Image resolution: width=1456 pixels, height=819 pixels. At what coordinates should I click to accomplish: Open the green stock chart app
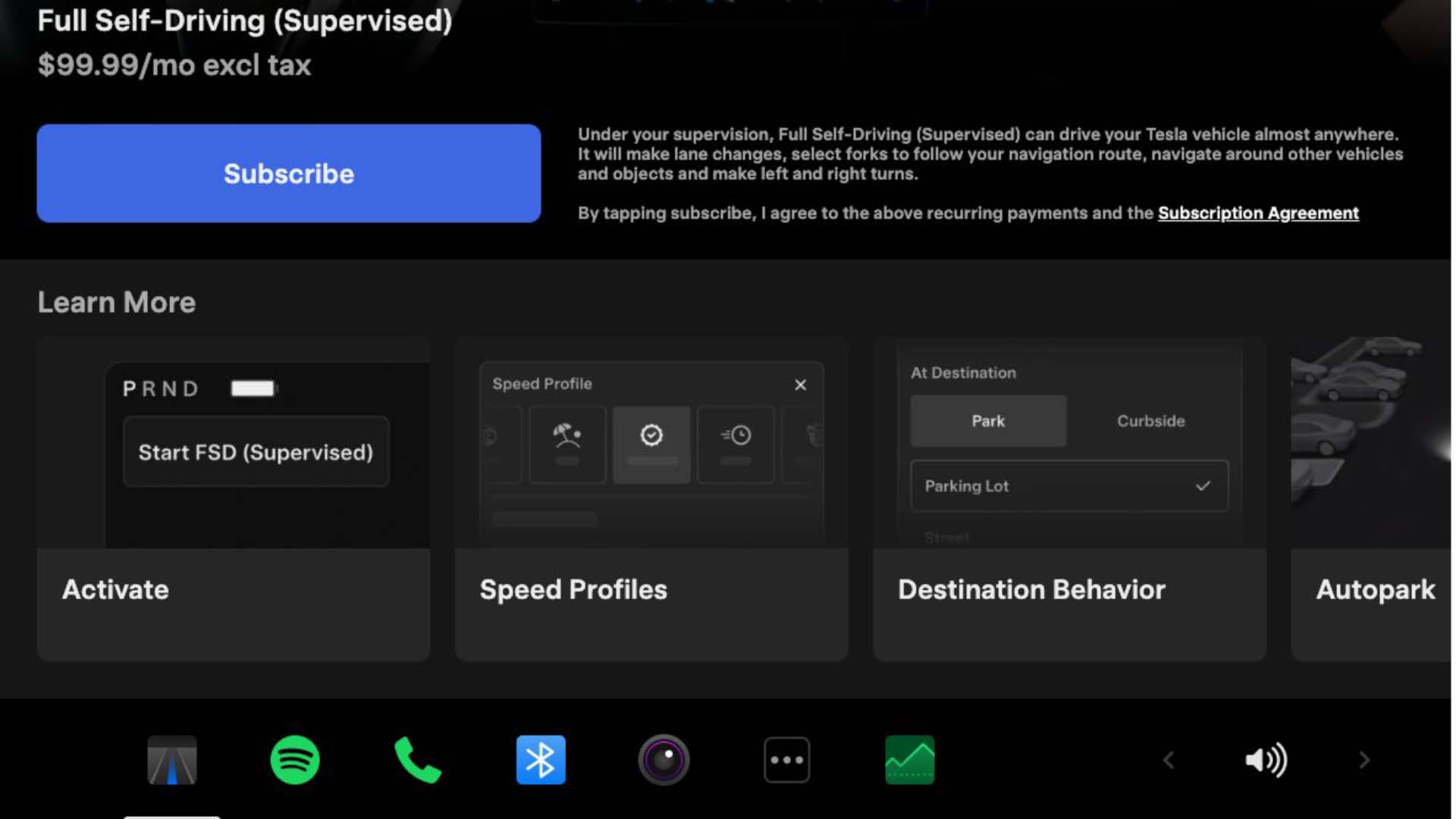click(x=909, y=759)
